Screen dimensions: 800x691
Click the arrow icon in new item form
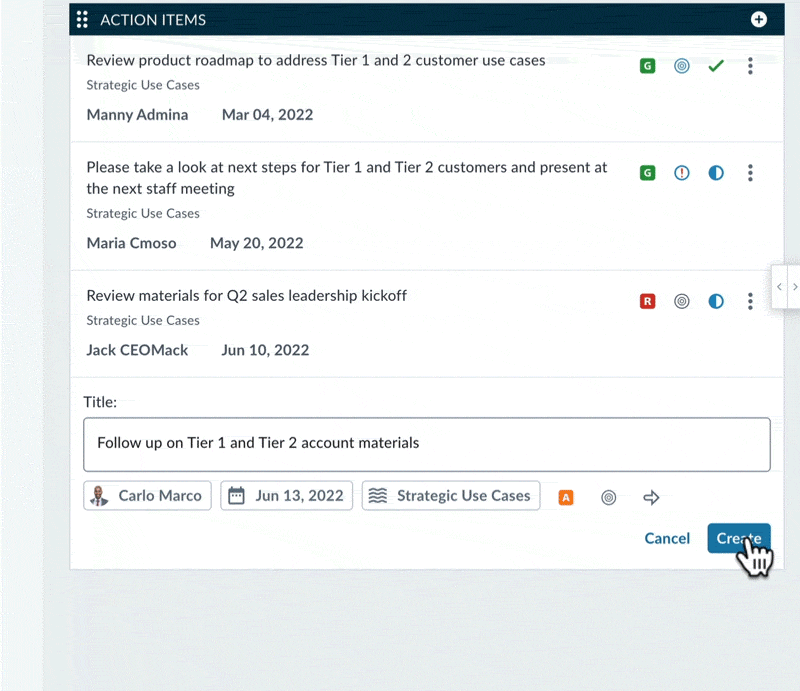click(x=651, y=497)
